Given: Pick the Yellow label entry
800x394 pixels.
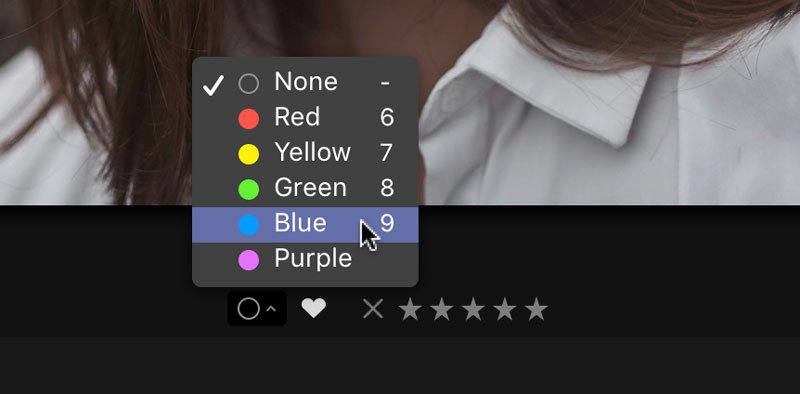Looking at the screenshot, I should (305, 153).
